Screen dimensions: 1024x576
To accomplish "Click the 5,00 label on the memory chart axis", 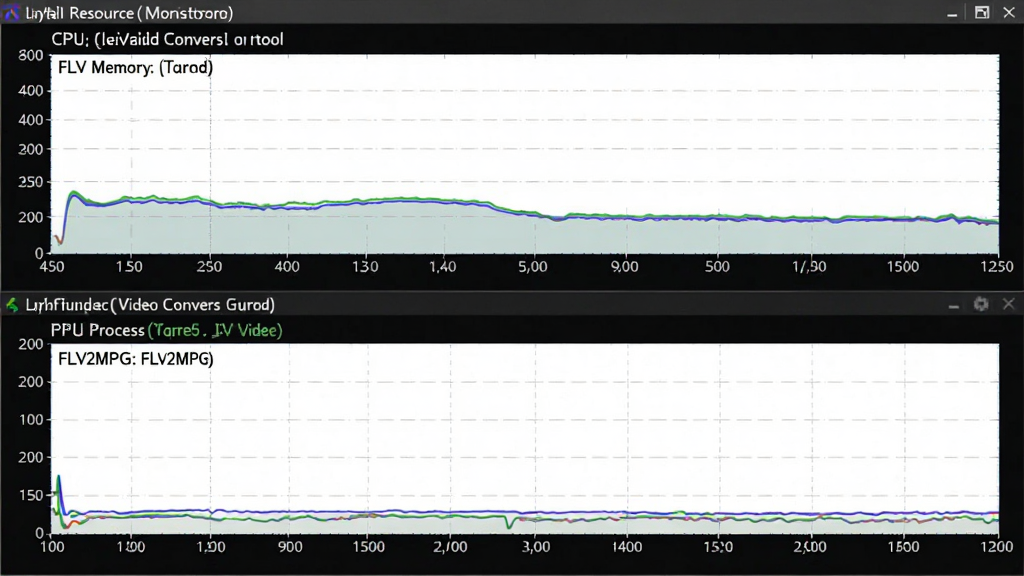I will pos(533,266).
